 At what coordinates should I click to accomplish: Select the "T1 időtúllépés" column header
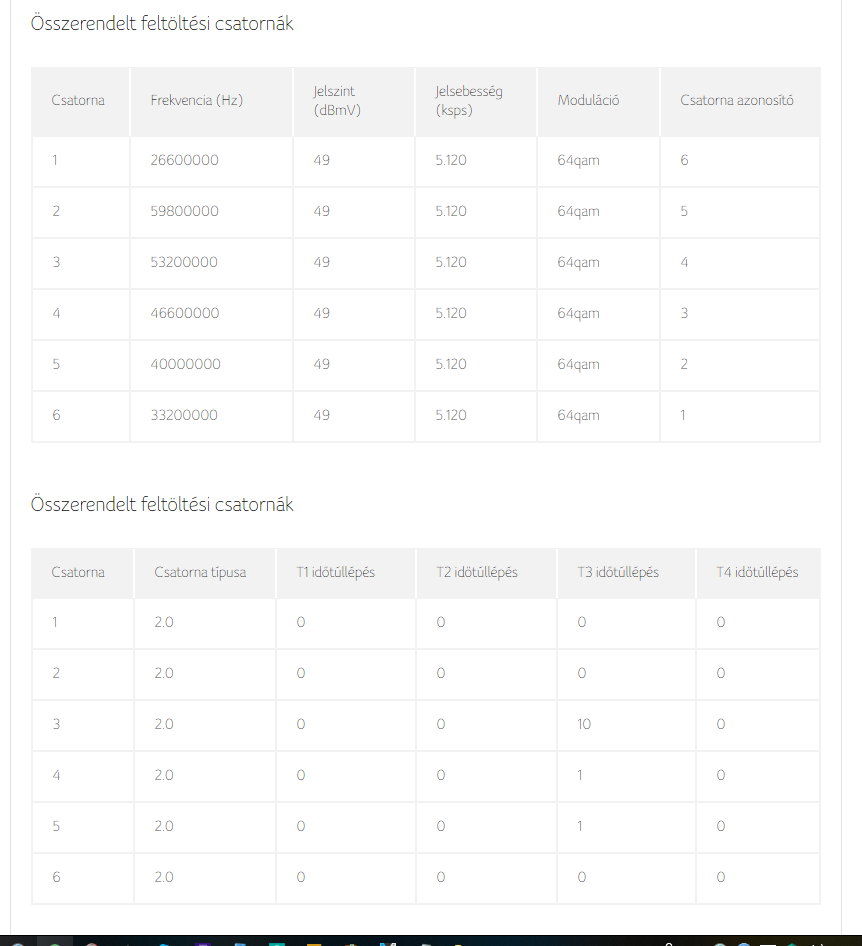(x=336, y=572)
